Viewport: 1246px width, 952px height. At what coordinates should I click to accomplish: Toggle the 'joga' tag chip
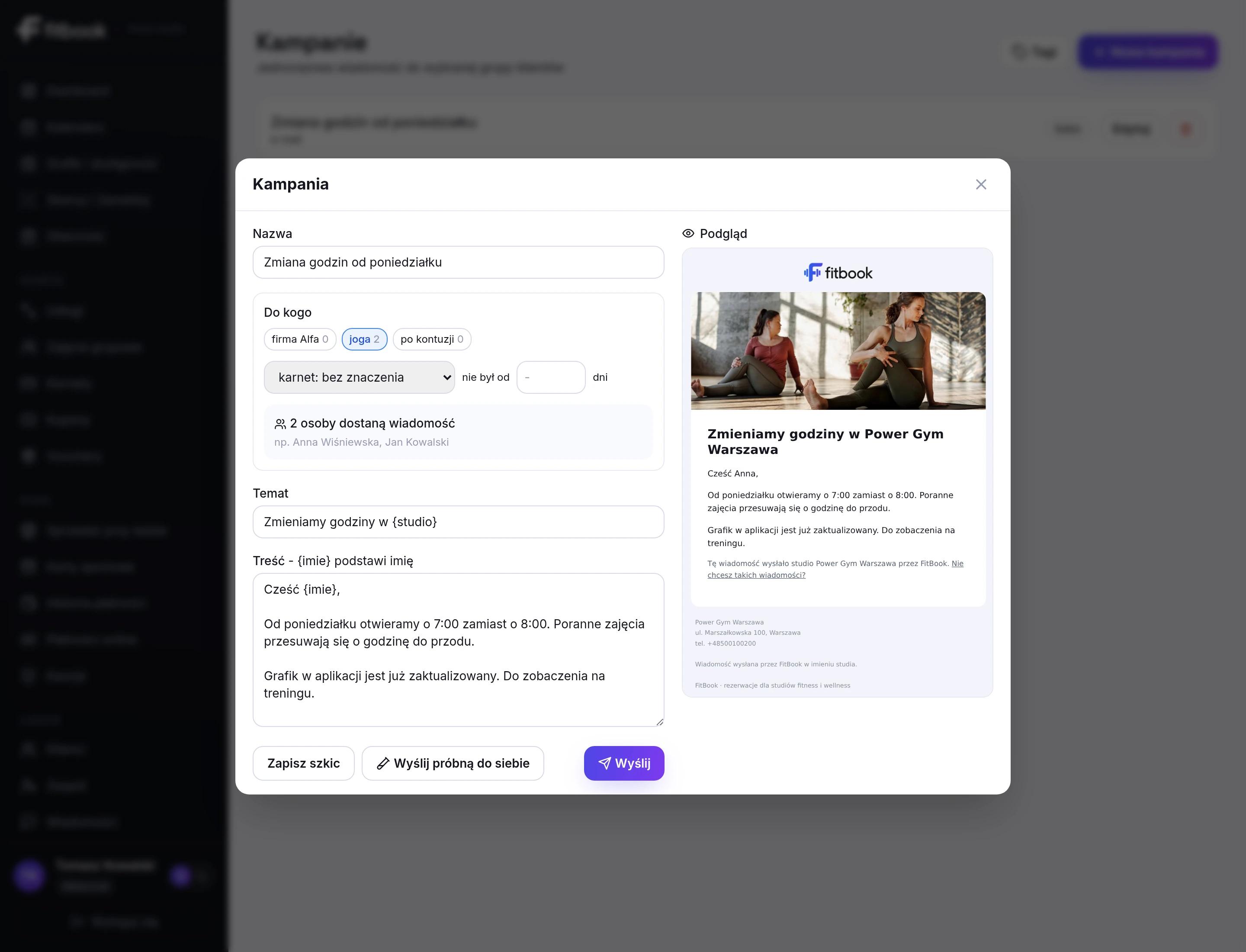pyautogui.click(x=364, y=339)
